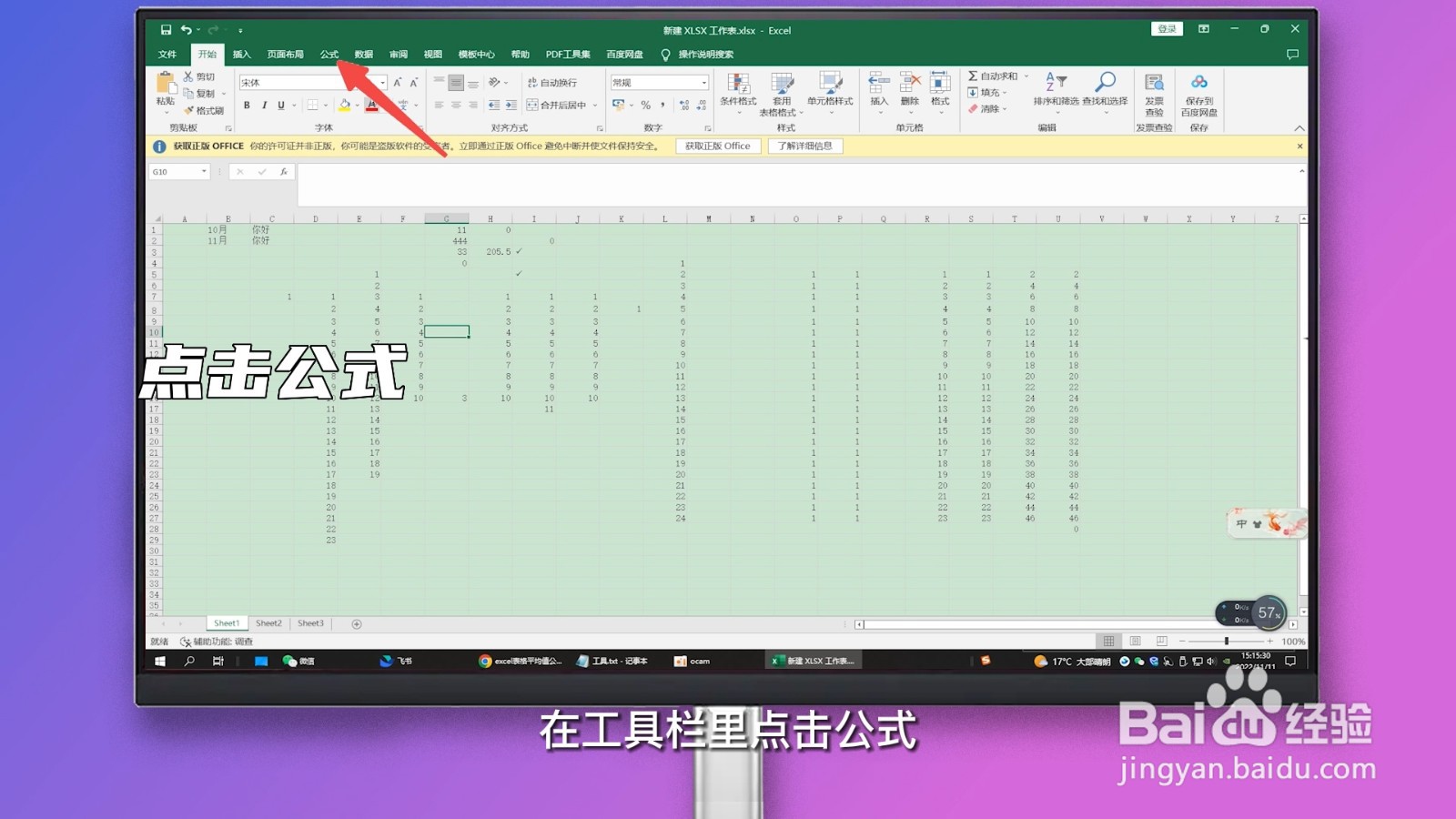Toggle underline formatting with the U icon

tap(281, 105)
